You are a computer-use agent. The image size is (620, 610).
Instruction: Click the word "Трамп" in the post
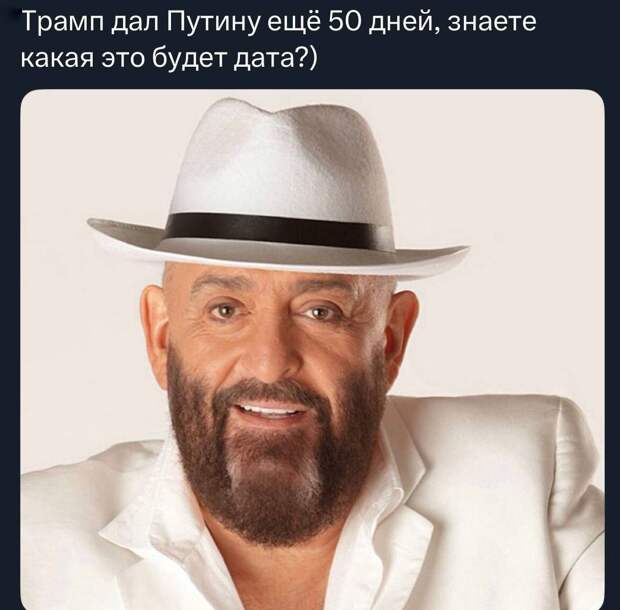tap(63, 23)
